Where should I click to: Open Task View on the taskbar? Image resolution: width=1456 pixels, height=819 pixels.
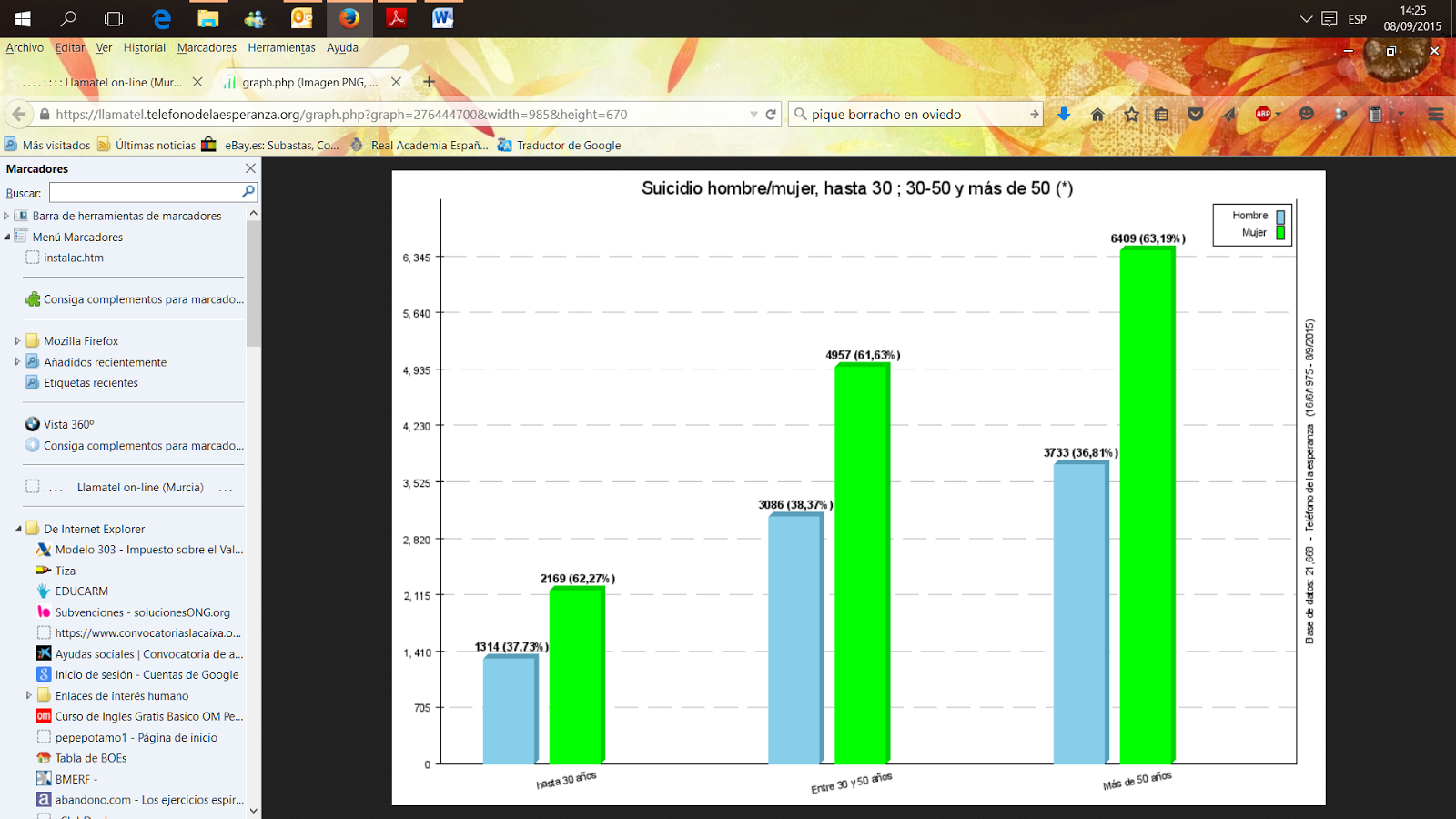point(114,18)
